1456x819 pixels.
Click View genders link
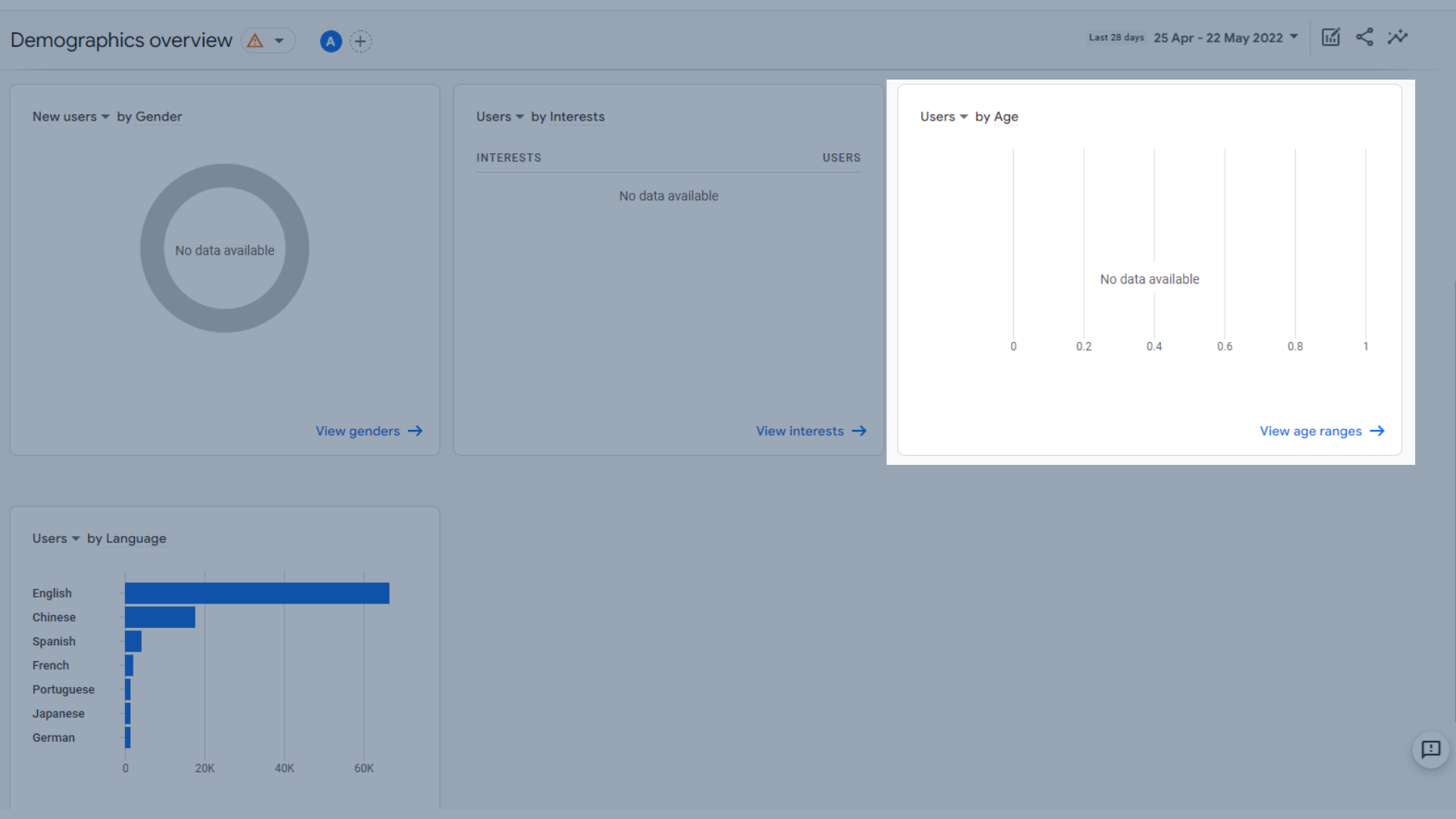click(369, 431)
